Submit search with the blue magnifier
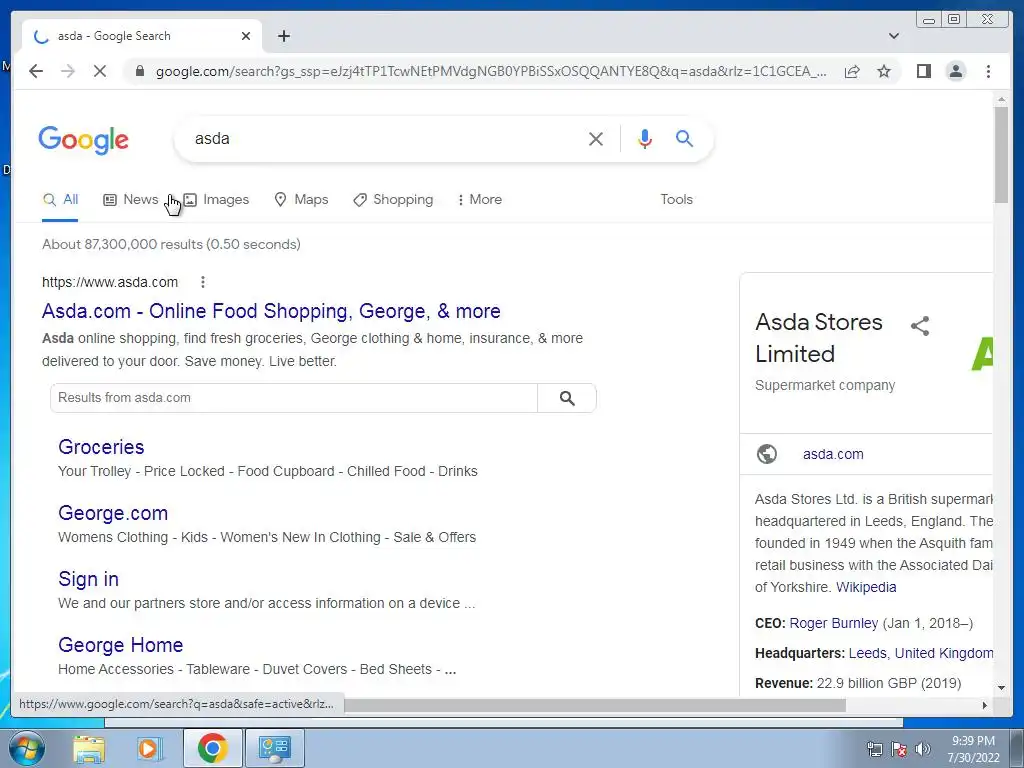The height and width of the screenshot is (768, 1024). click(x=684, y=138)
